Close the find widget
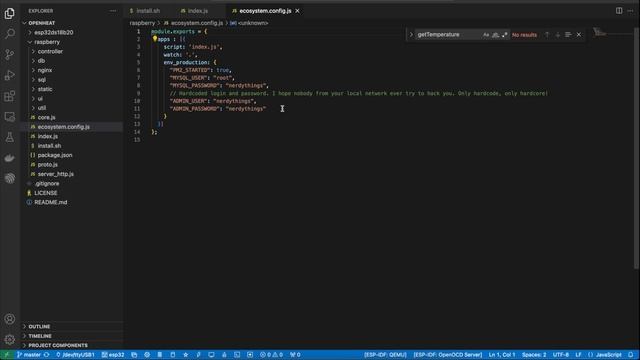 coord(579,35)
